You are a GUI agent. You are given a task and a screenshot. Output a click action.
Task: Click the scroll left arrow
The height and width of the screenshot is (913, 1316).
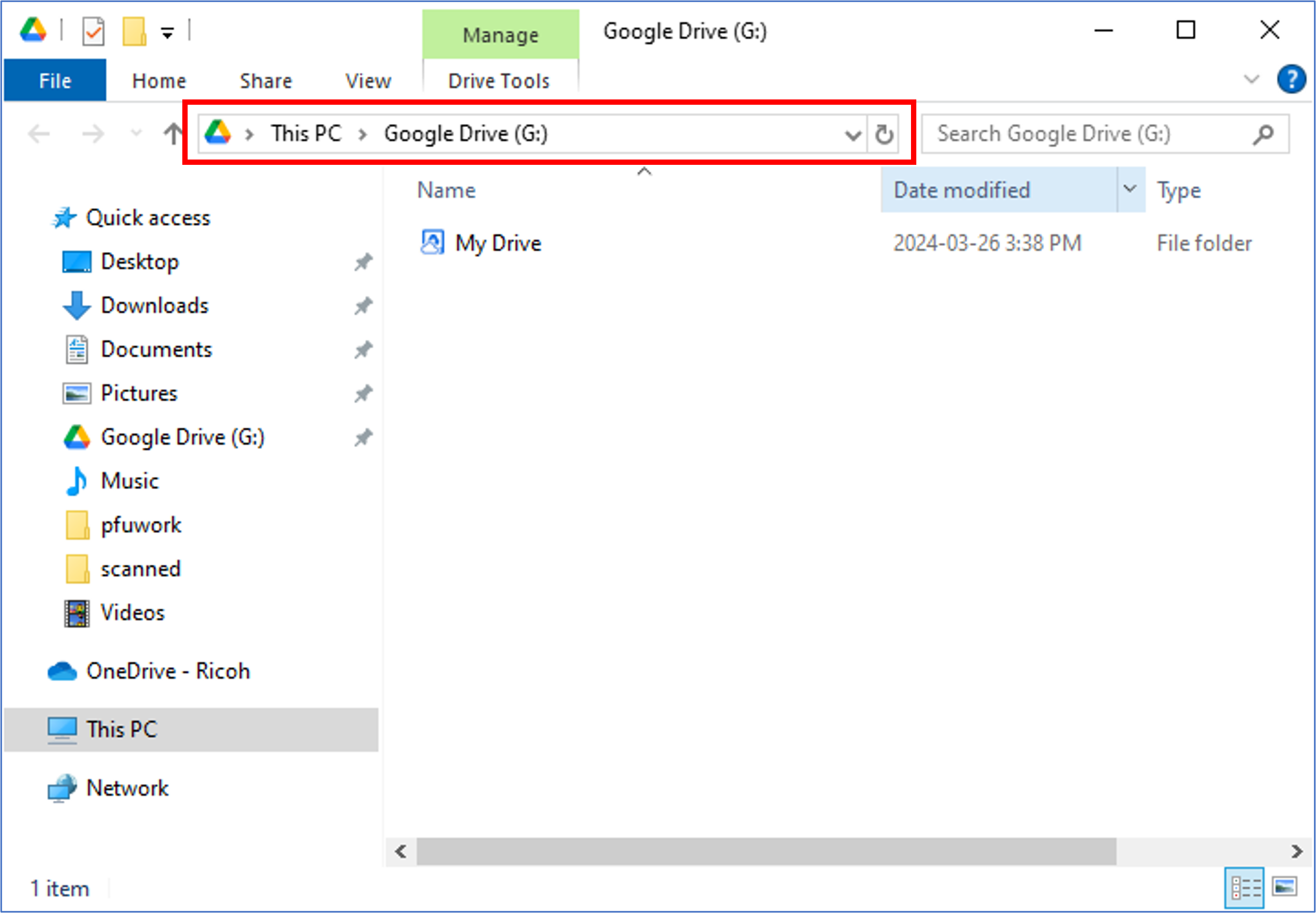(401, 852)
